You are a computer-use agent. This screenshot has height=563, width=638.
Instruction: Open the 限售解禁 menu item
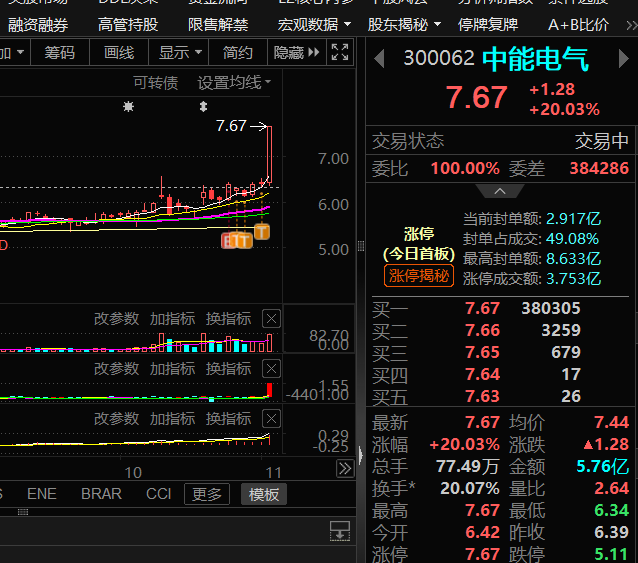click(218, 25)
